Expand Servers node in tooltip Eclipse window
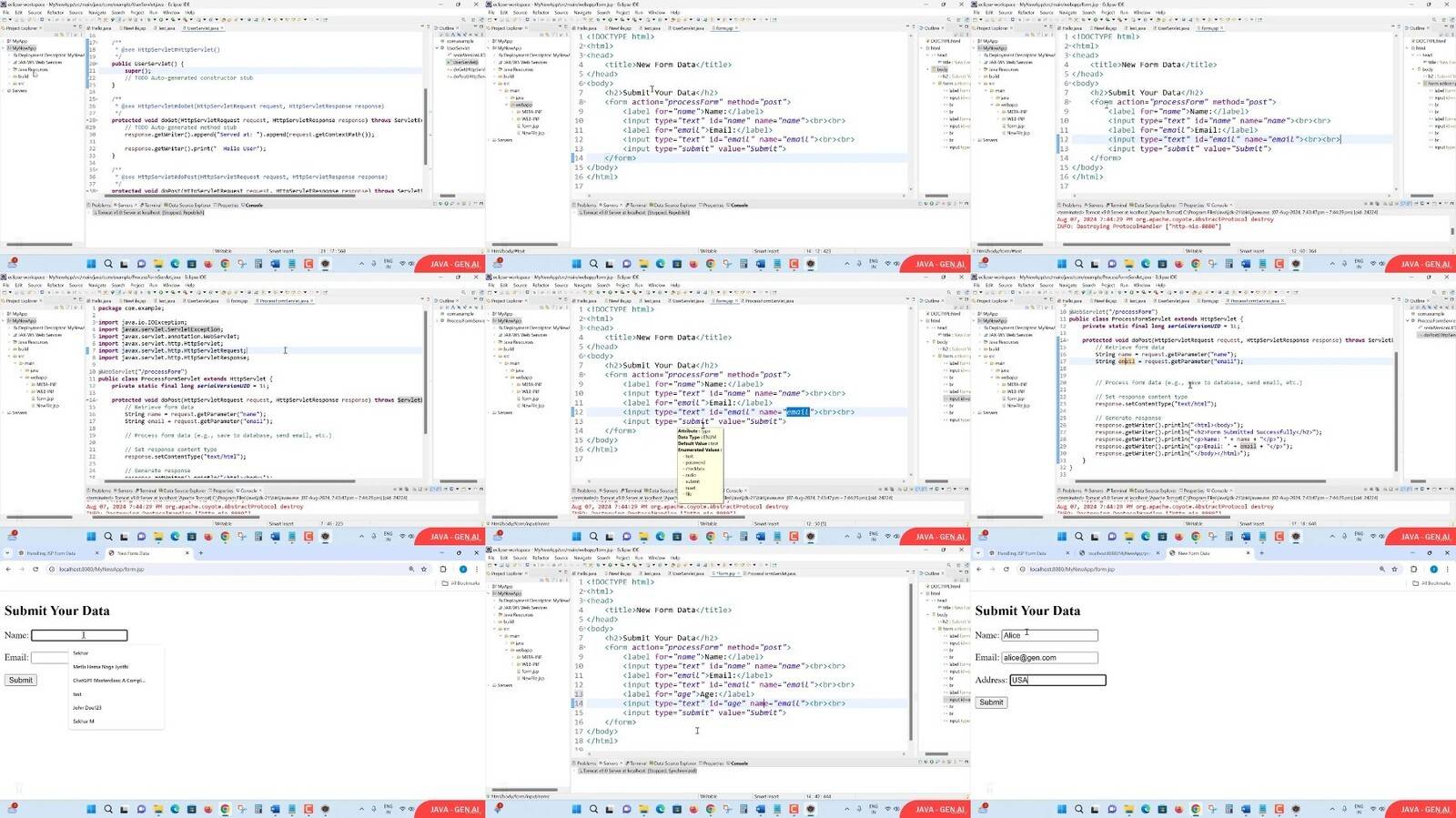 pyautogui.click(x=489, y=412)
